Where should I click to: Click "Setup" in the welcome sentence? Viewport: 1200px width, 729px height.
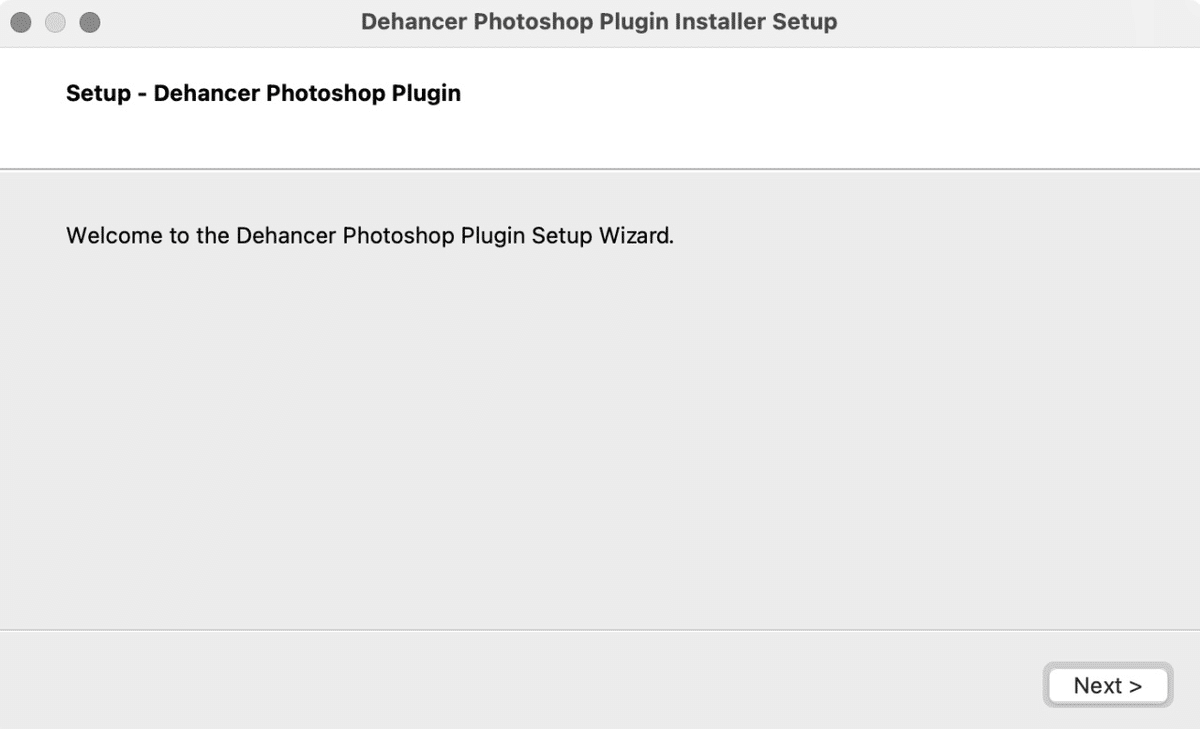(561, 237)
